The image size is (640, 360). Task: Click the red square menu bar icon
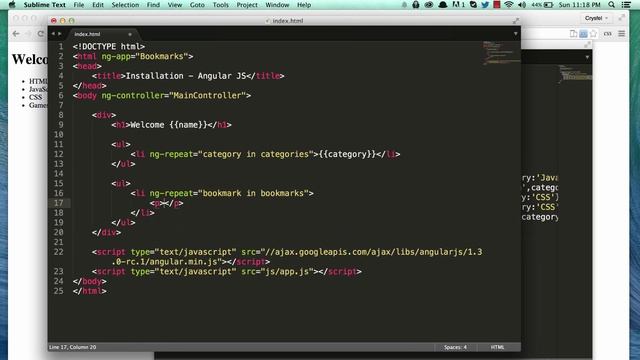(497, 5)
